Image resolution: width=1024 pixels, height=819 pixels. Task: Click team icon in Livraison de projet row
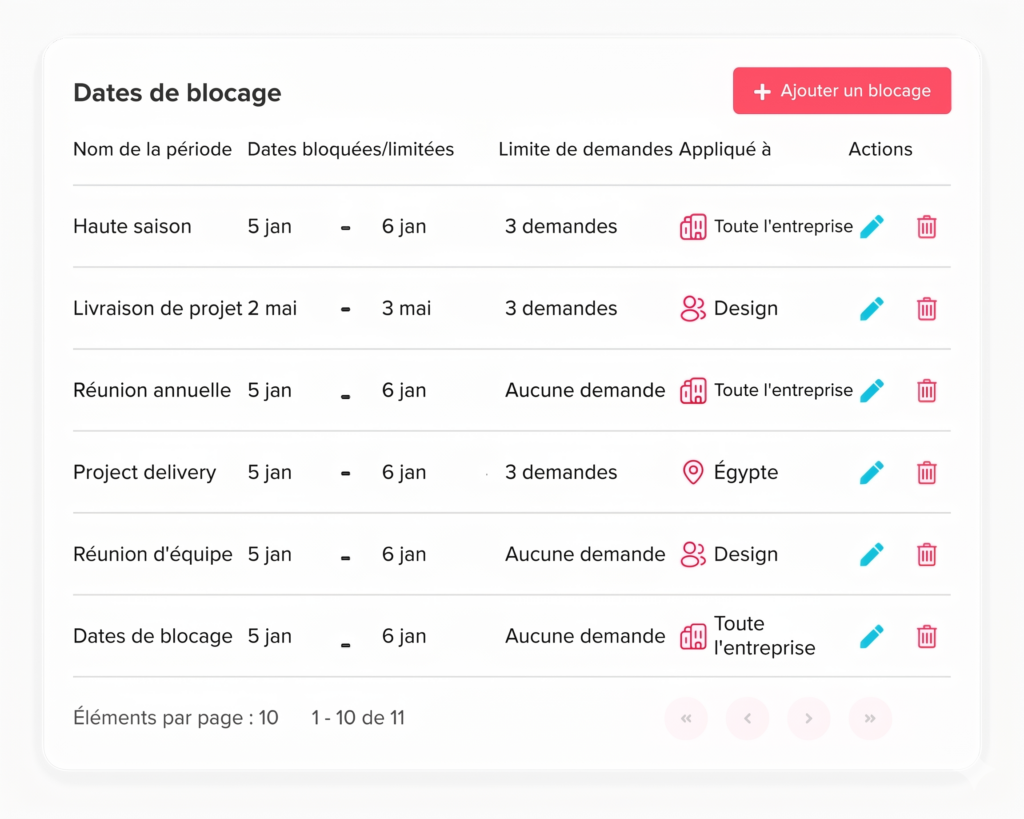[x=693, y=308]
